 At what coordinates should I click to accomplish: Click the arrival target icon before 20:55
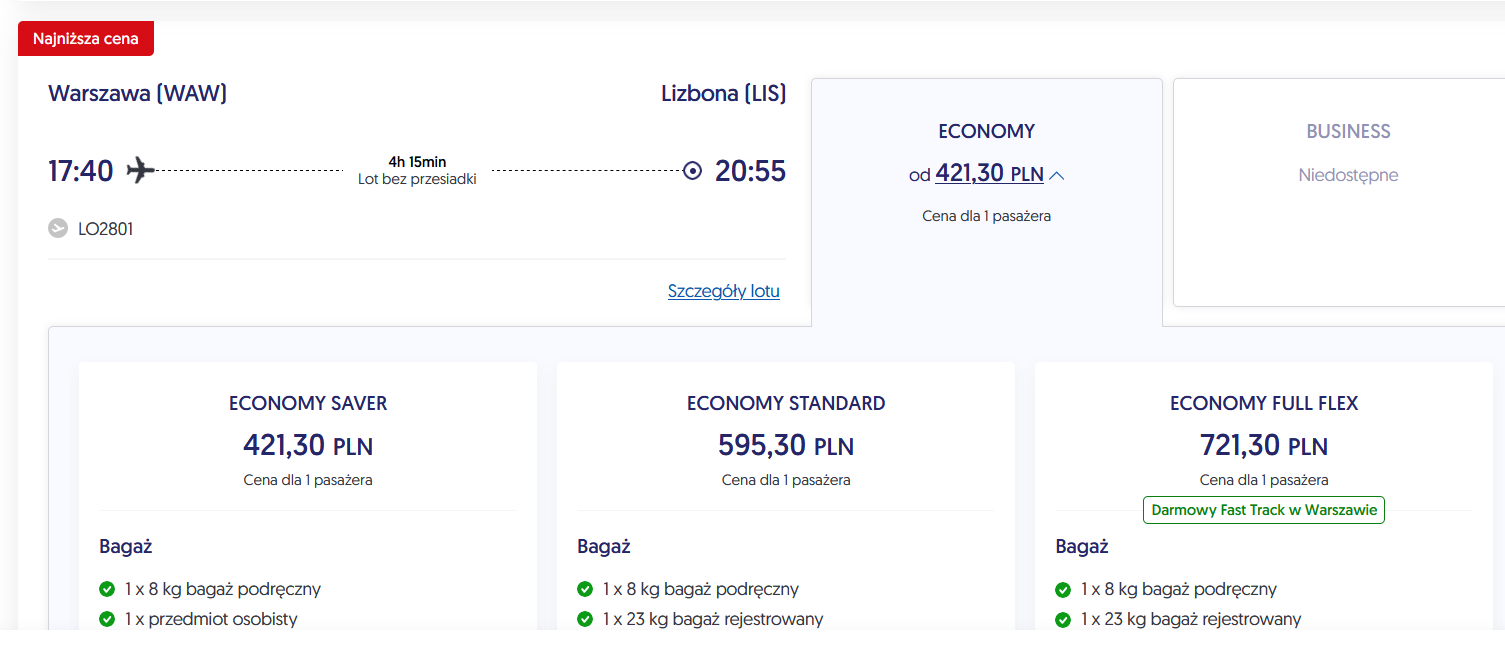pyautogui.click(x=692, y=170)
